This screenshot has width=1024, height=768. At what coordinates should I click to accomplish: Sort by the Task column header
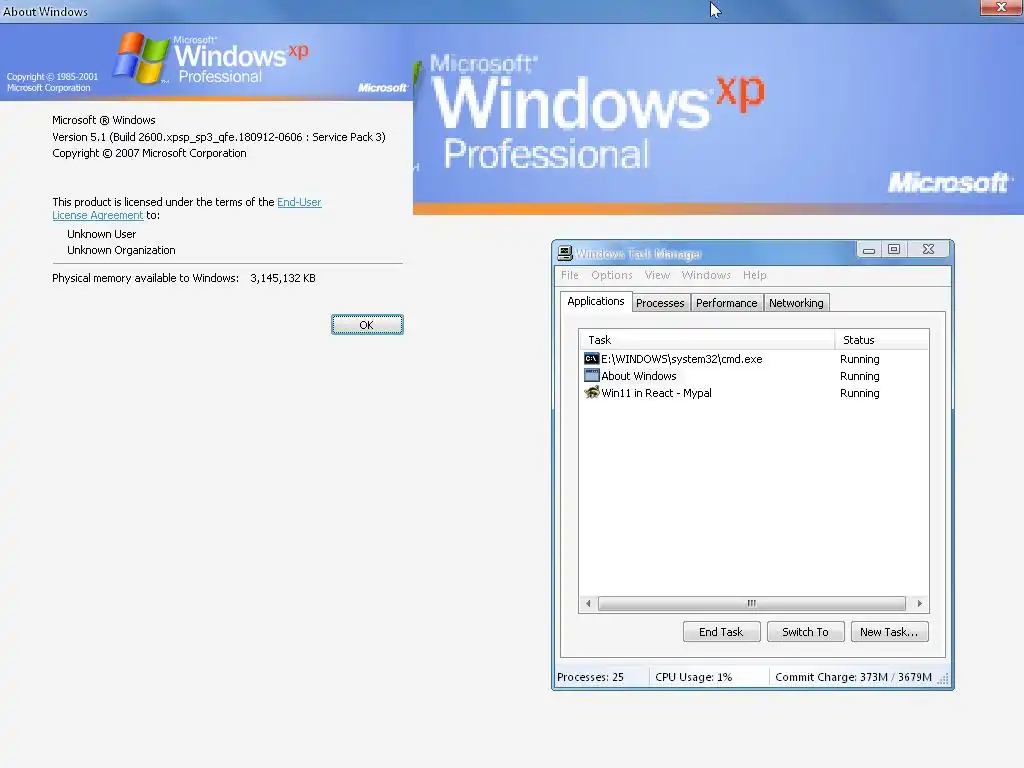pos(707,340)
